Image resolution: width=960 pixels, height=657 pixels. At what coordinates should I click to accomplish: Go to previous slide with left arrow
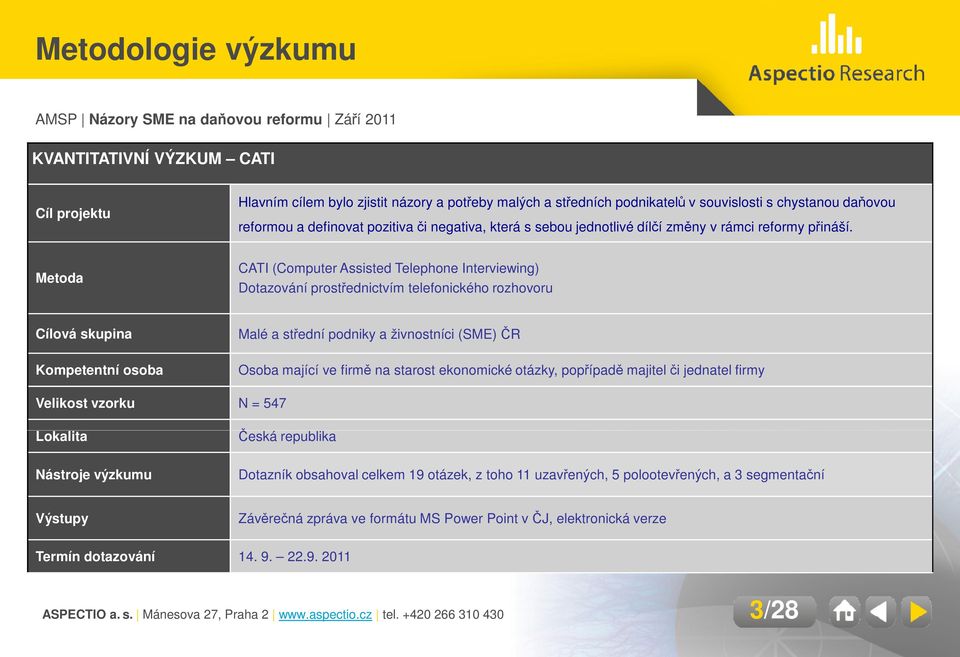coord(880,610)
